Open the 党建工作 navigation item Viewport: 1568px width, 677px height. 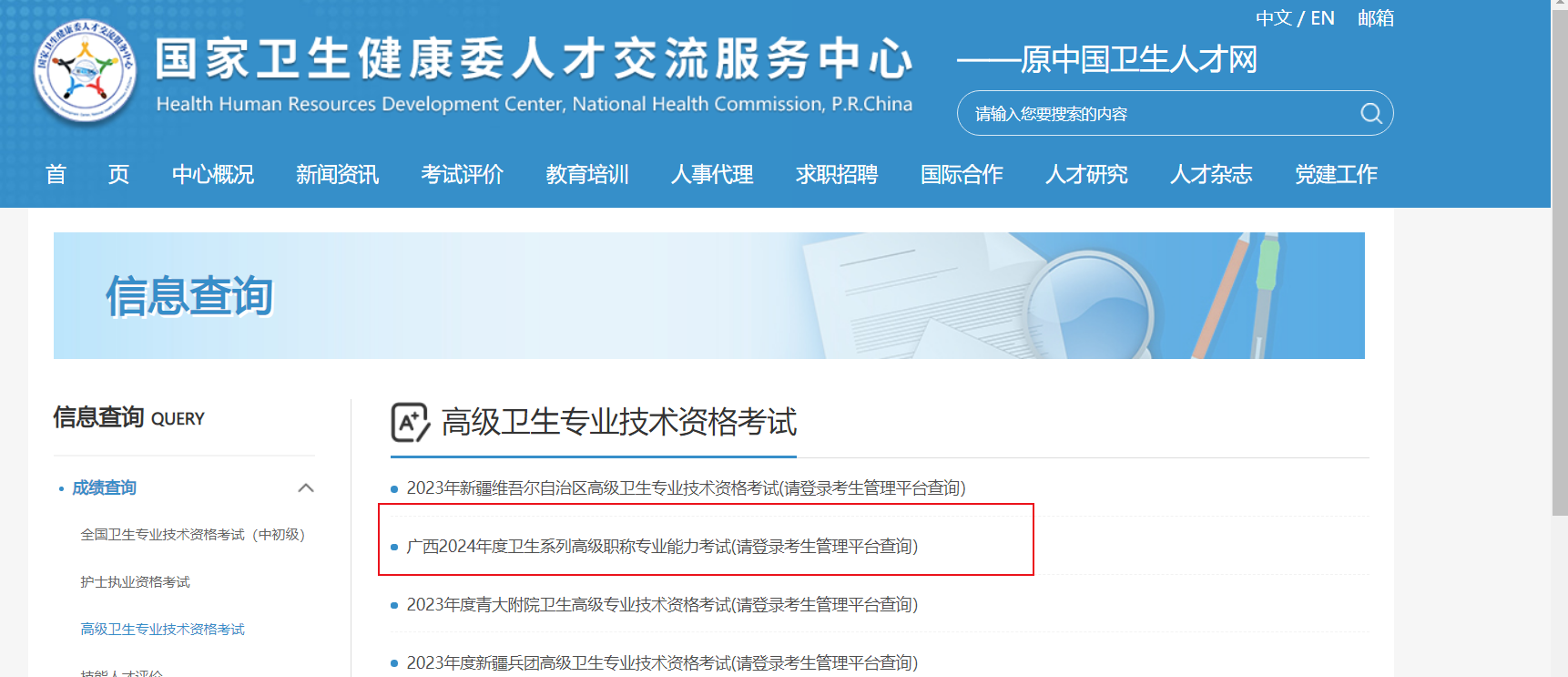pyautogui.click(x=1336, y=174)
